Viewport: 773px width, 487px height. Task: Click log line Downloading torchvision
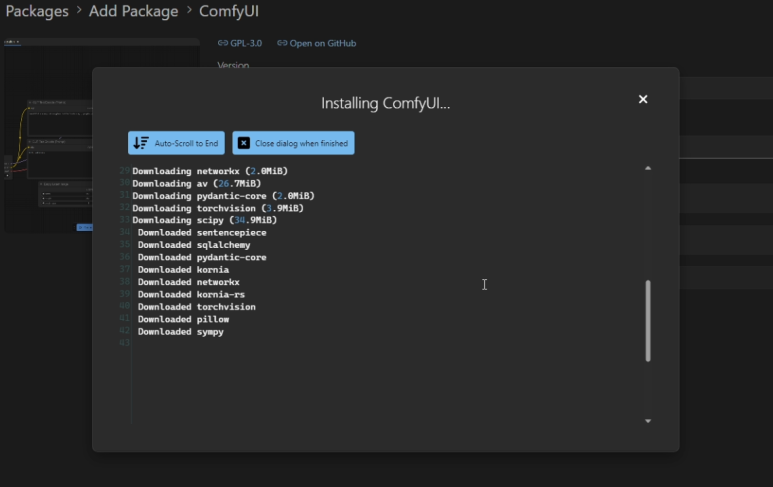pos(218,208)
